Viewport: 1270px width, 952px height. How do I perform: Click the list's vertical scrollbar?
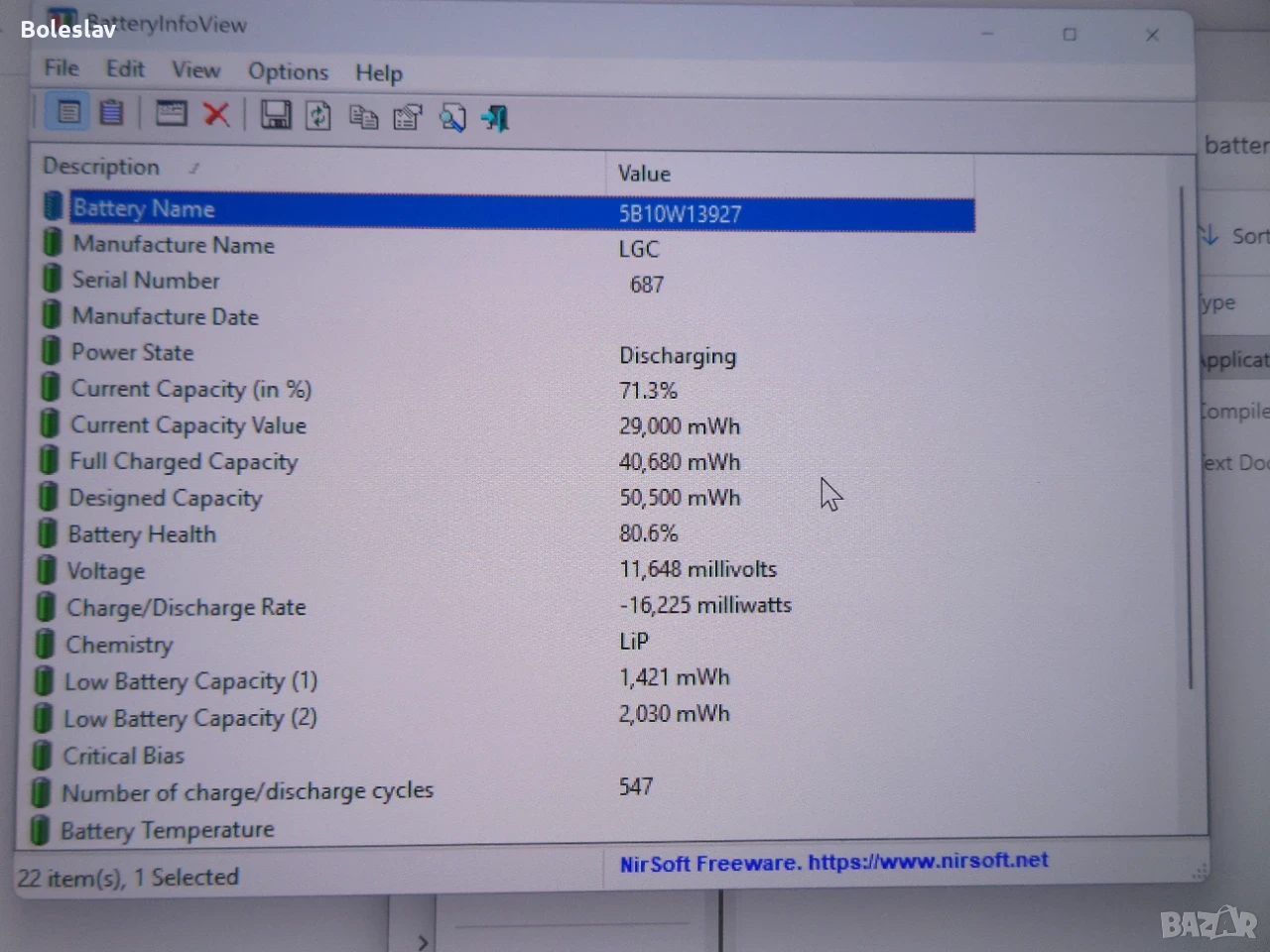click(1185, 436)
